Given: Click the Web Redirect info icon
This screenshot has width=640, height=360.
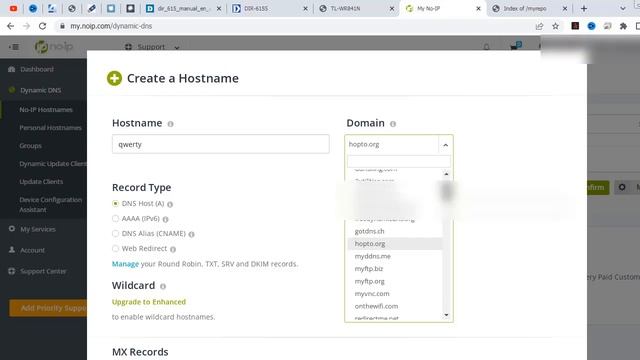Looking at the screenshot, I should [173, 249].
